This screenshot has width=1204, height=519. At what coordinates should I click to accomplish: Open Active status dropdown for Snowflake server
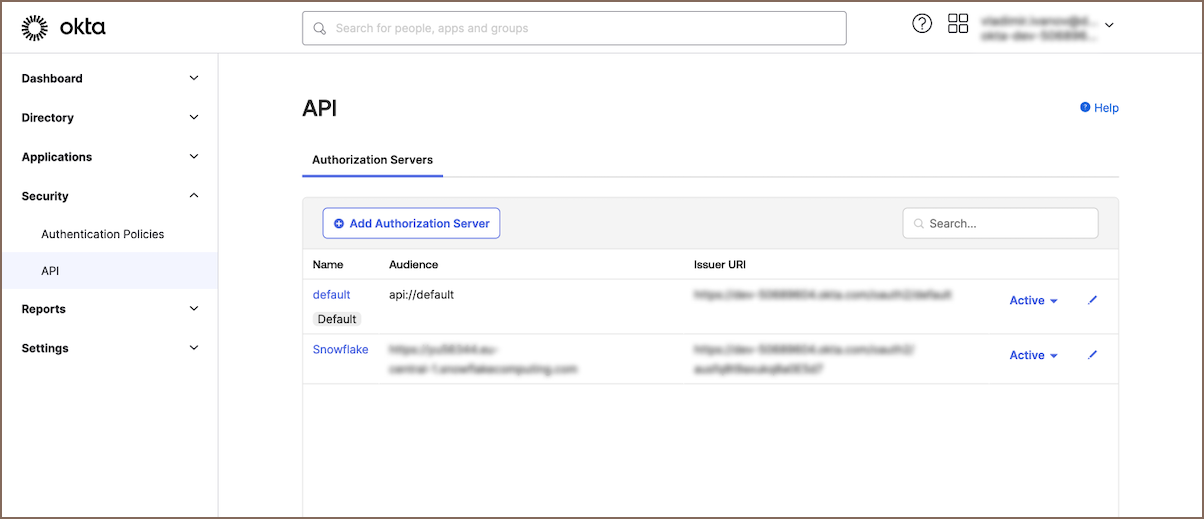tap(1033, 355)
